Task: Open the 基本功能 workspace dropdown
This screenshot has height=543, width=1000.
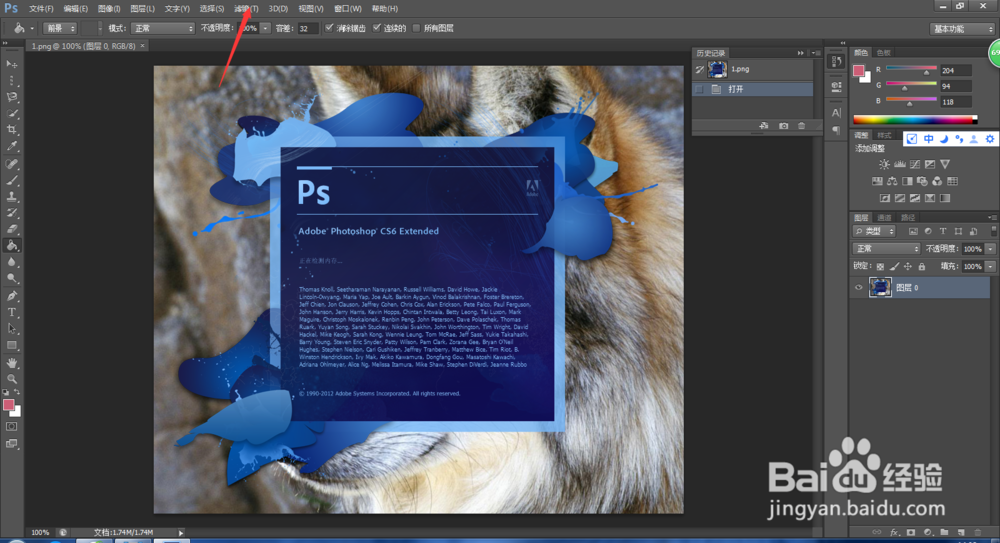Action: coord(962,29)
